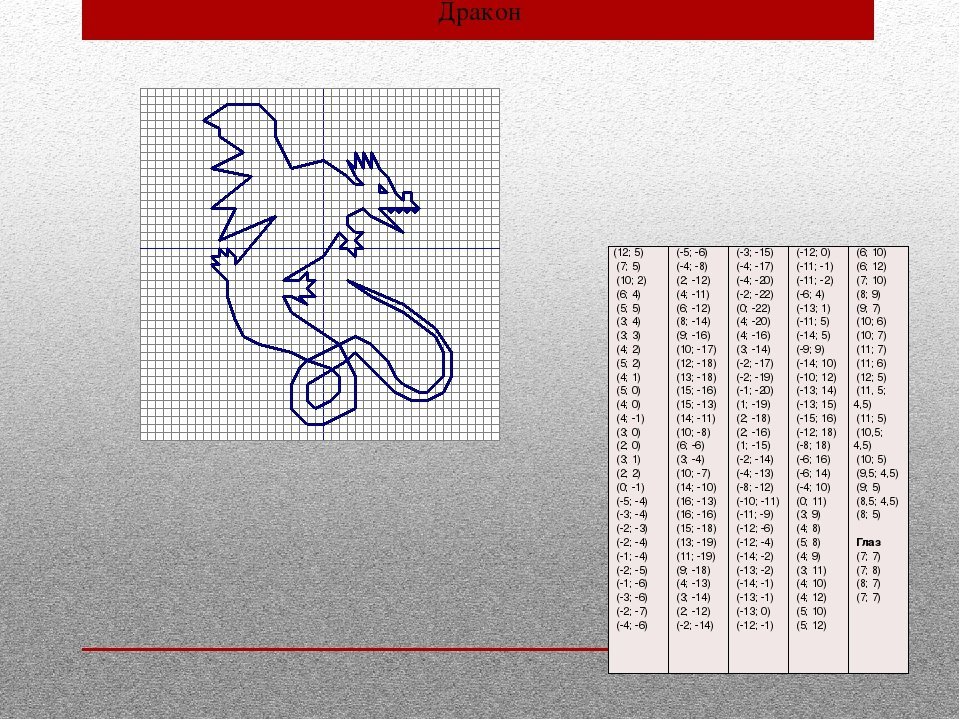
Task: Click coordinate (-5; -6) atop the second column
Action: coord(691,252)
